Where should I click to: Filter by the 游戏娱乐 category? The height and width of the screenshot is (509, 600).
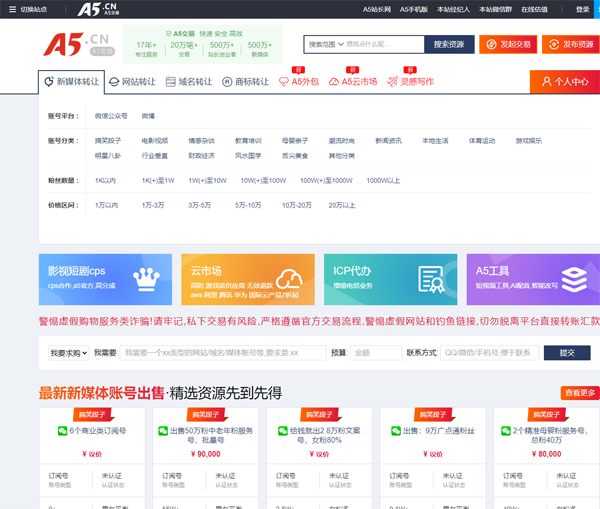pos(529,141)
